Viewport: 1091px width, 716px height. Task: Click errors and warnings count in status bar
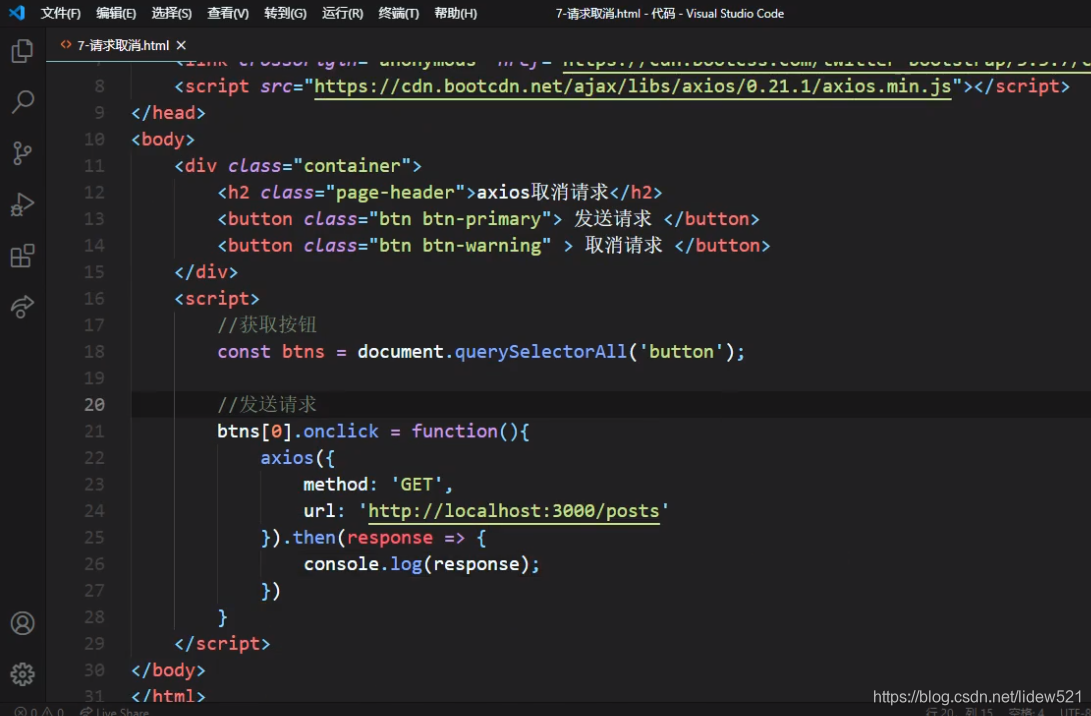click(x=39, y=711)
